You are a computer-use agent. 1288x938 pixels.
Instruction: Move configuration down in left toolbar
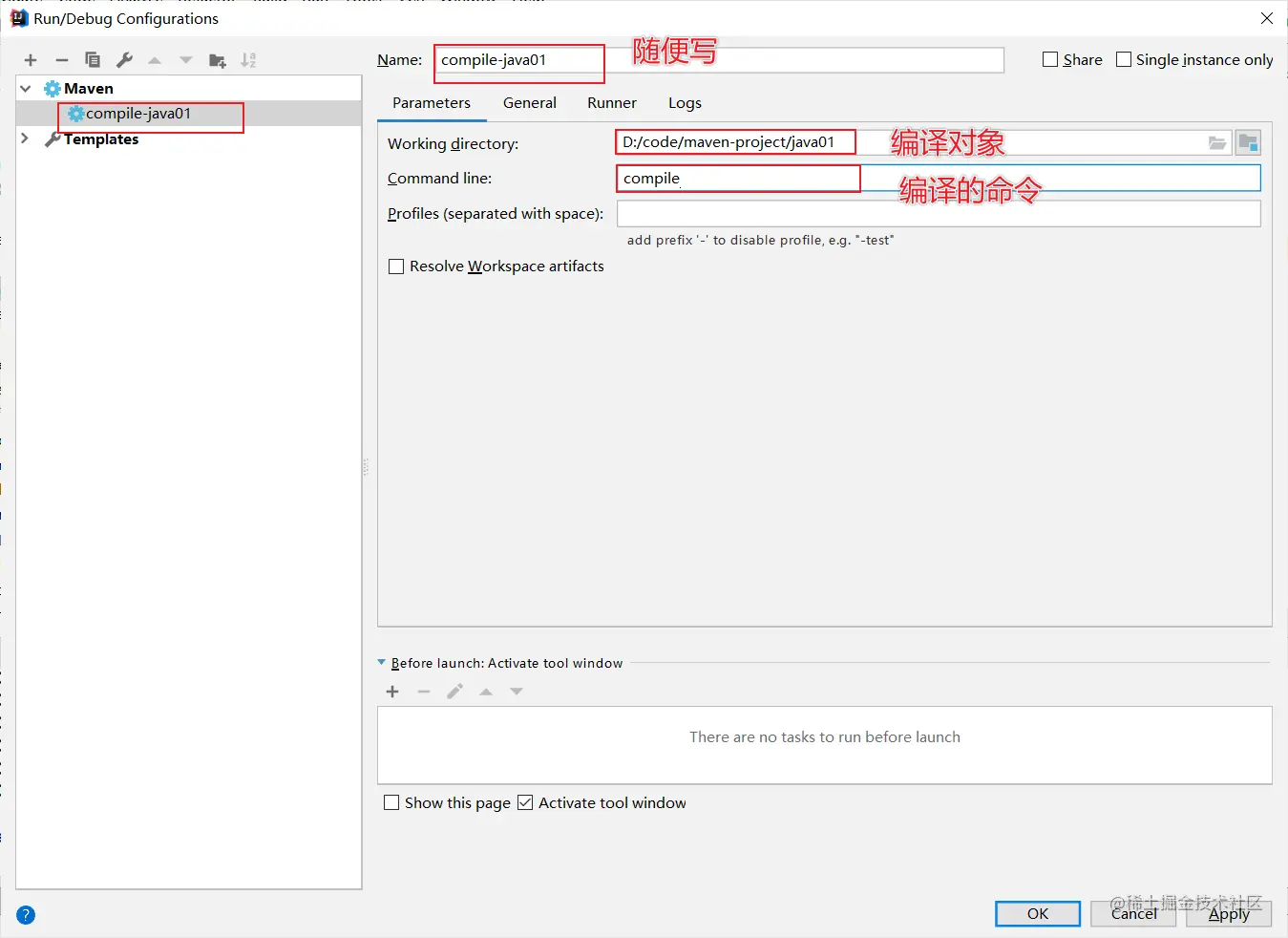tap(186, 60)
